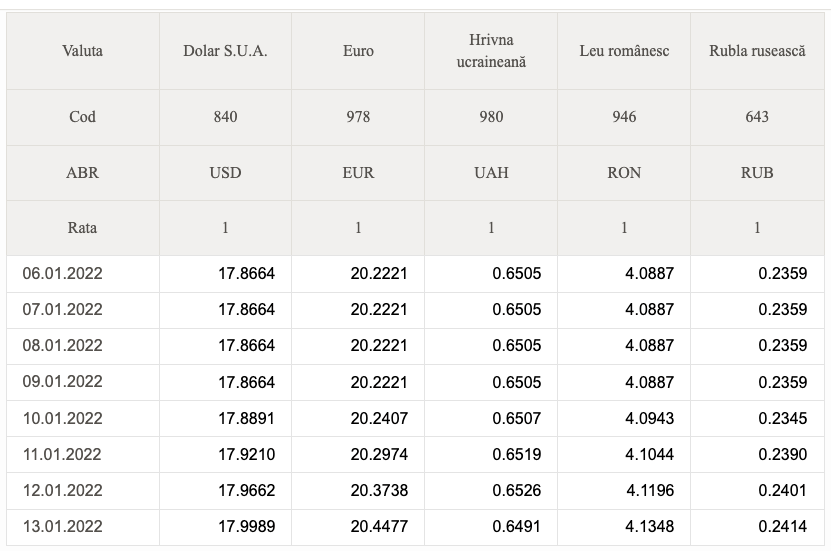Select the Valuta header cell

83,51
